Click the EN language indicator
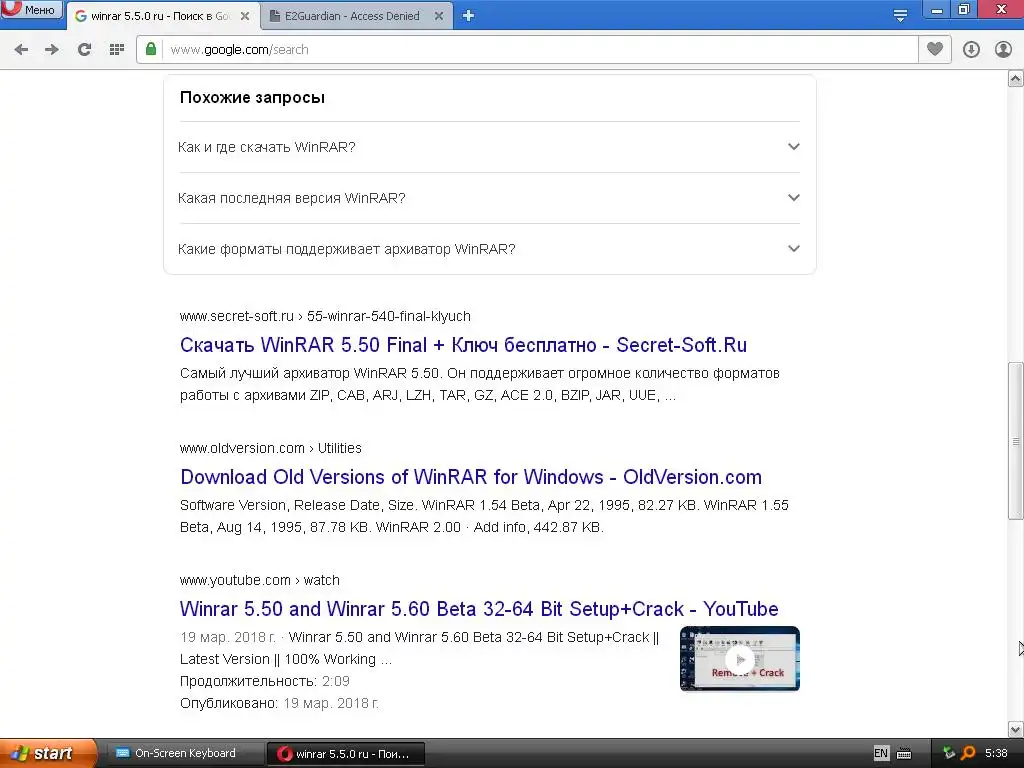This screenshot has height=768, width=1024. coord(881,753)
